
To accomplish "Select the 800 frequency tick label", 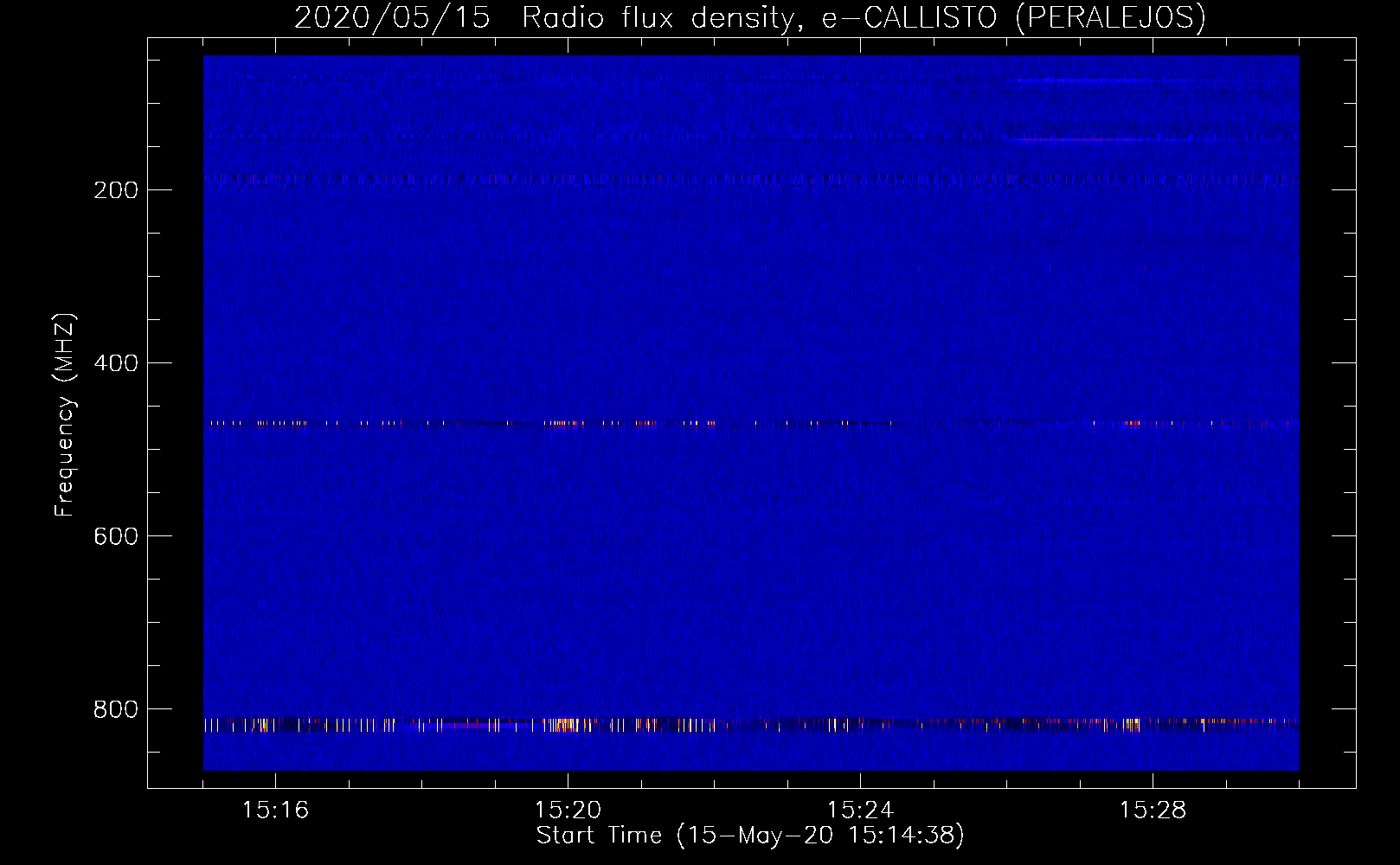I will point(116,709).
